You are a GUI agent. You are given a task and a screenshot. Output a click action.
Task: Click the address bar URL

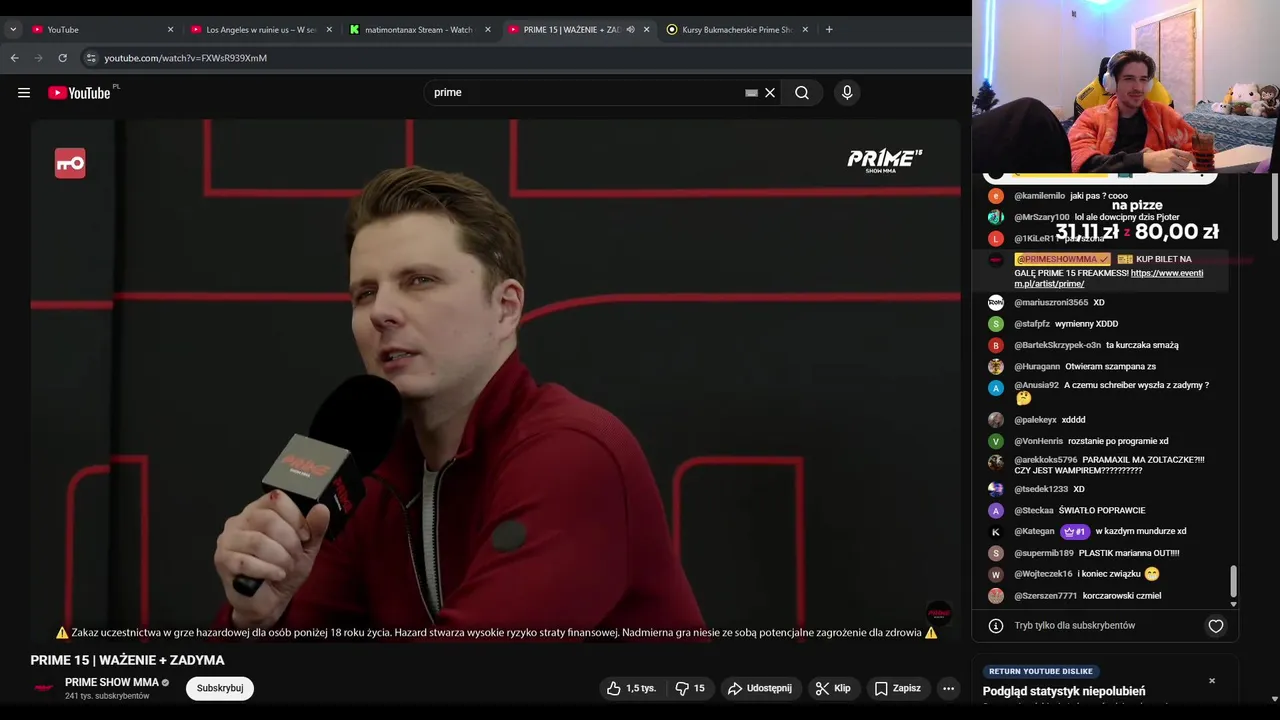point(186,58)
